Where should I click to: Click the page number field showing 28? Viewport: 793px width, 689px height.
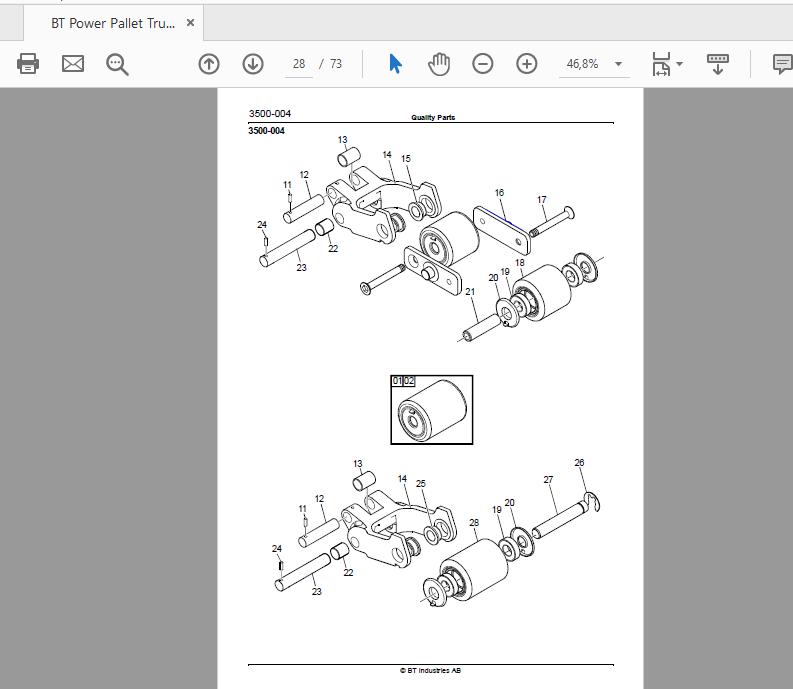(x=299, y=64)
